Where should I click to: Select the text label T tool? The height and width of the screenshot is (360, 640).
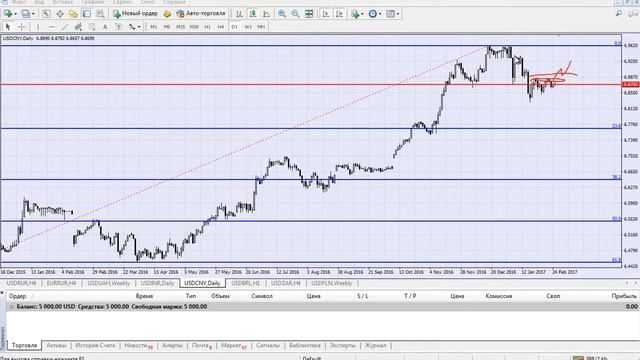pos(118,27)
